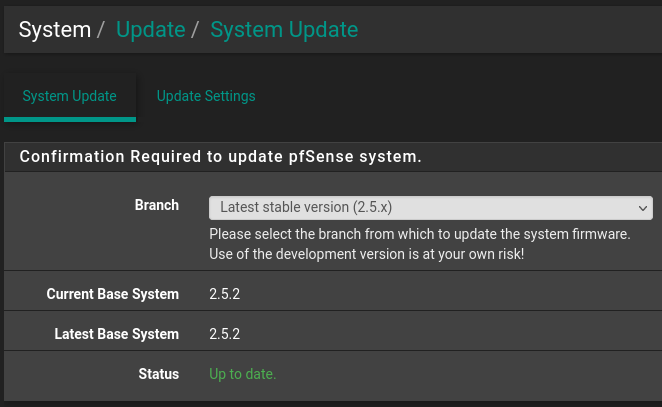
Task: Click the System breadcrumb text
Action: [55, 30]
